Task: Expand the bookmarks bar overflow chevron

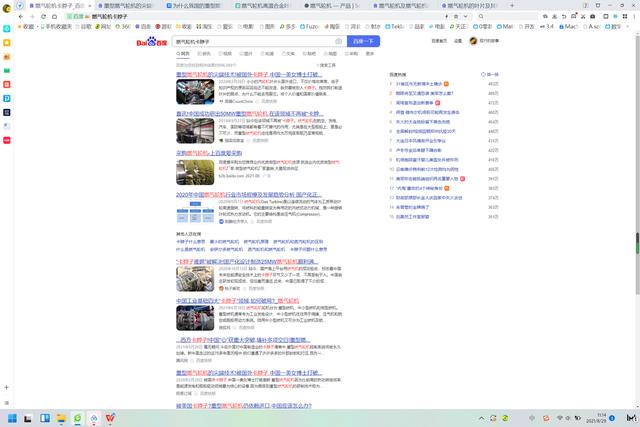Action: point(627,26)
